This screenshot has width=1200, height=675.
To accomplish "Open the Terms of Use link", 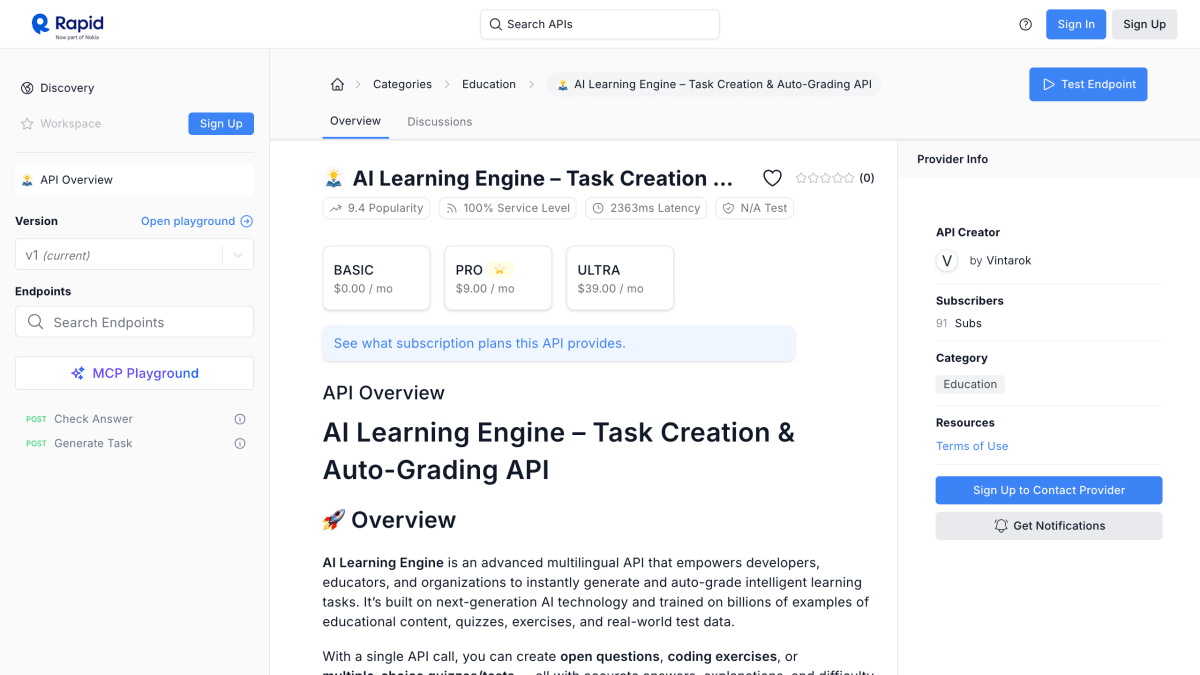I will [972, 446].
